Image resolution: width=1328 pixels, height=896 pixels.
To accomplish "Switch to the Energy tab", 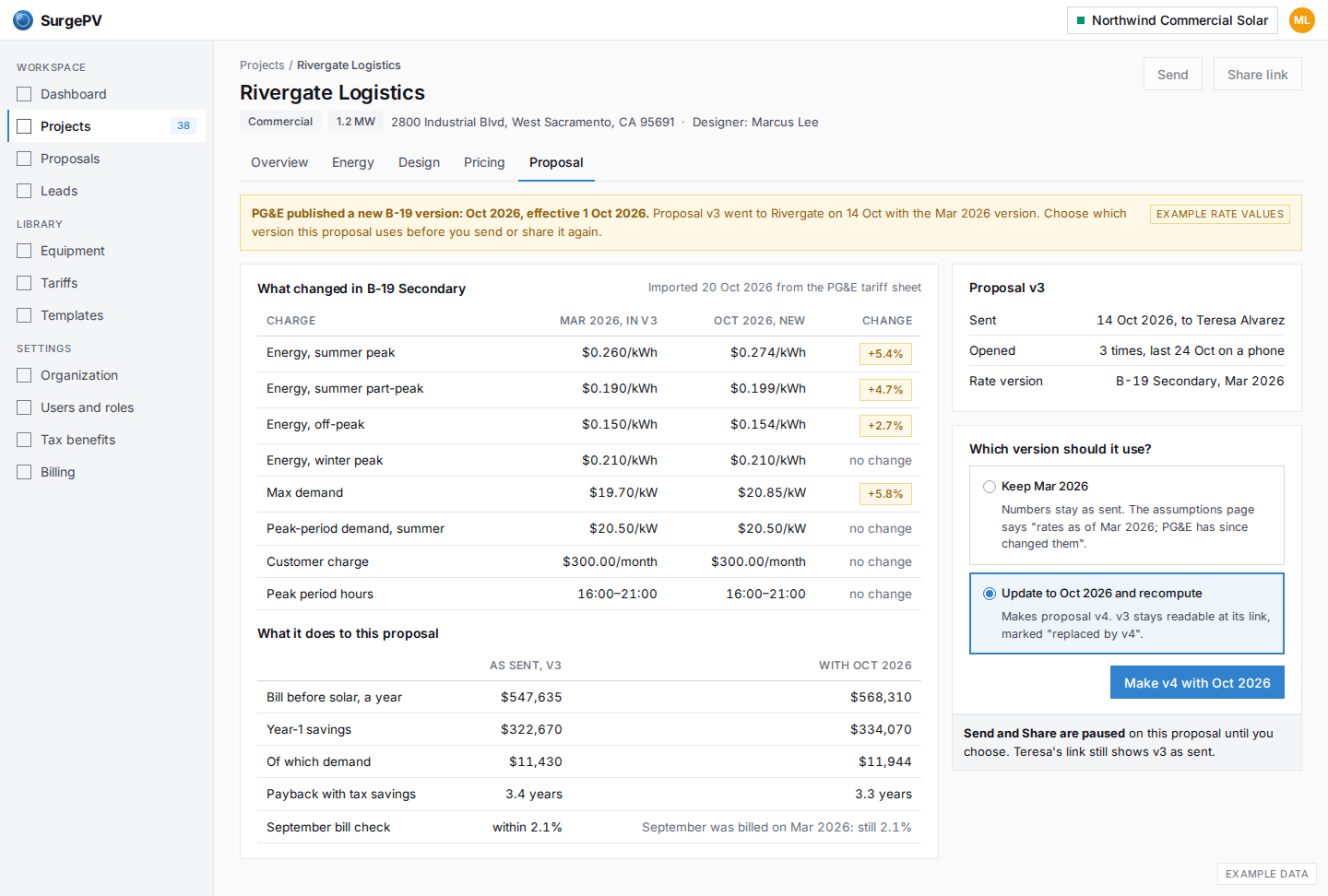I will 353,162.
